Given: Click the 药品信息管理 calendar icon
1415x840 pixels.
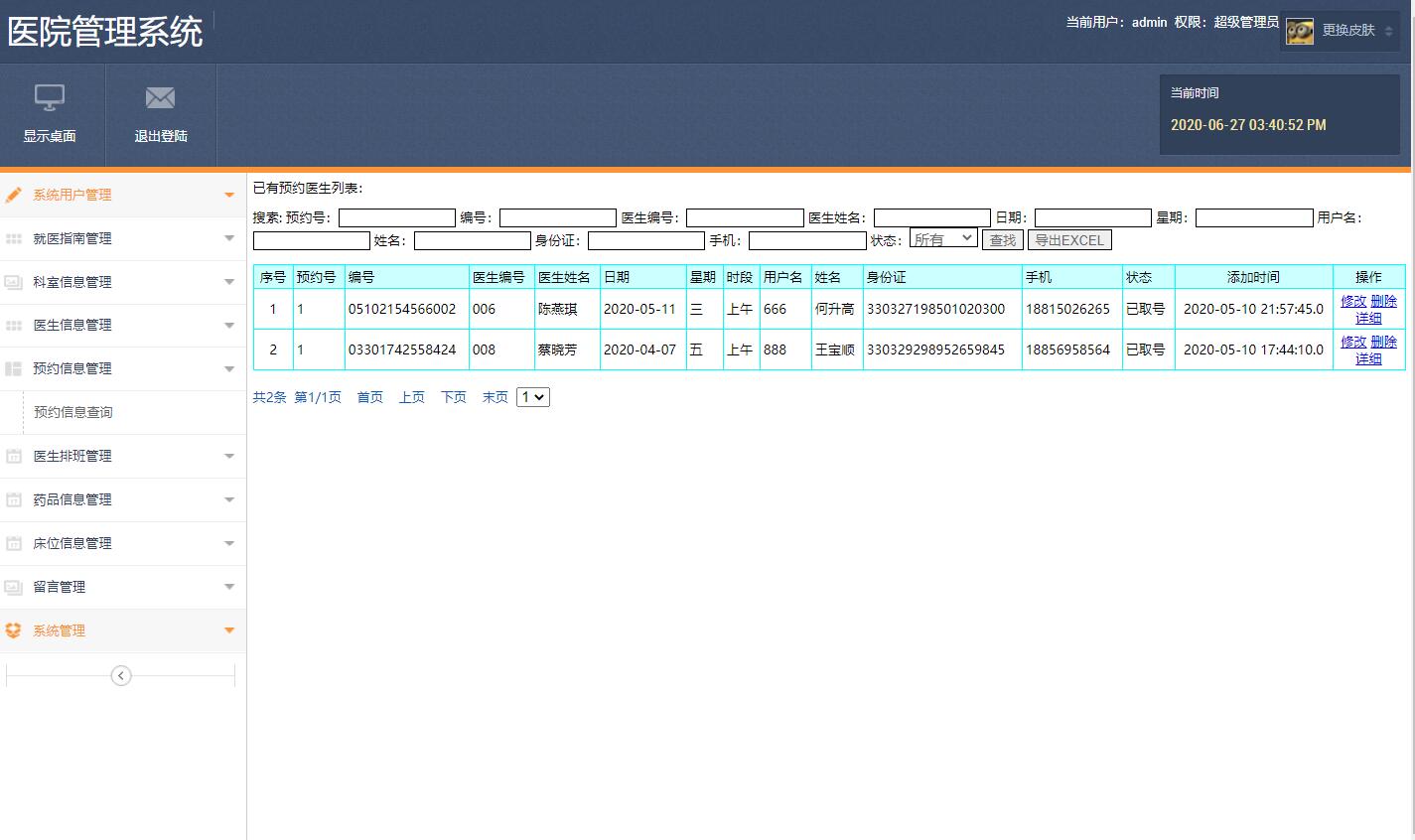Looking at the screenshot, I should pyautogui.click(x=13, y=499).
